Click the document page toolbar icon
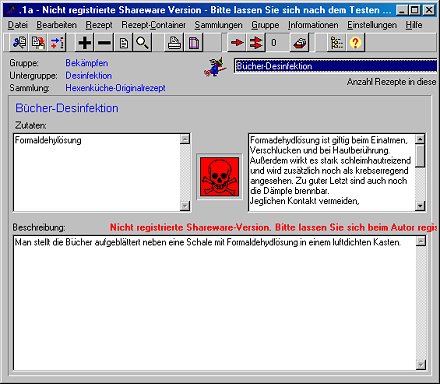 click(123, 43)
